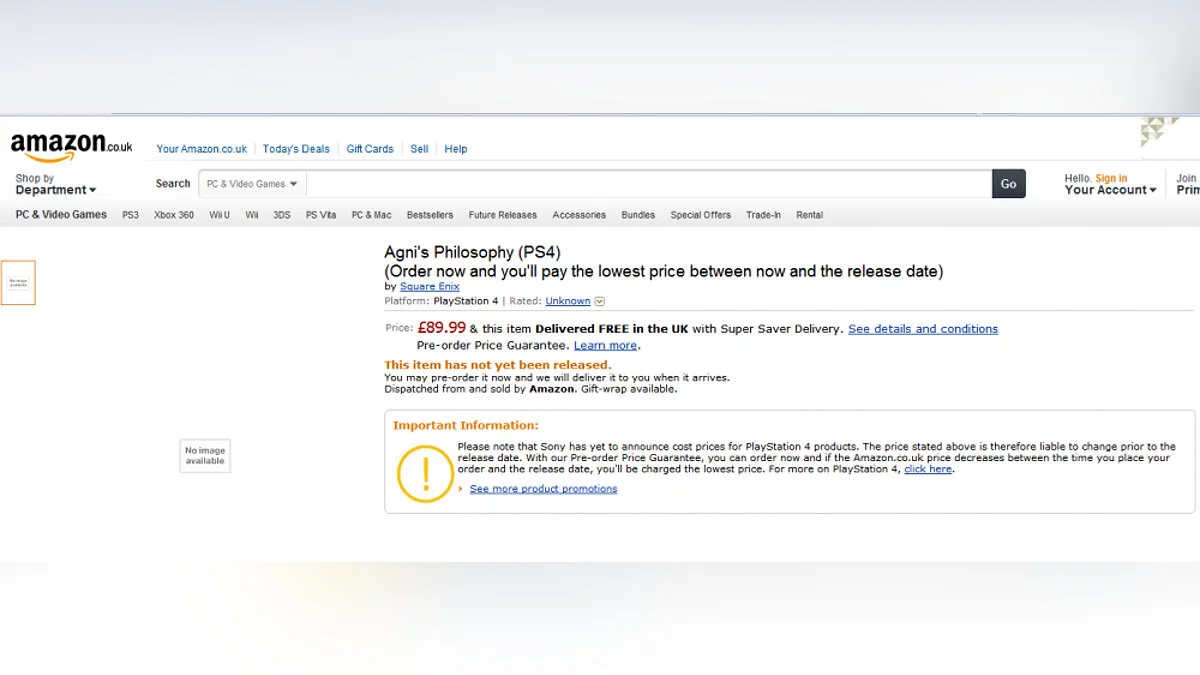Expand the Rated Unknown dropdown arrow
1200x675 pixels.
point(600,301)
